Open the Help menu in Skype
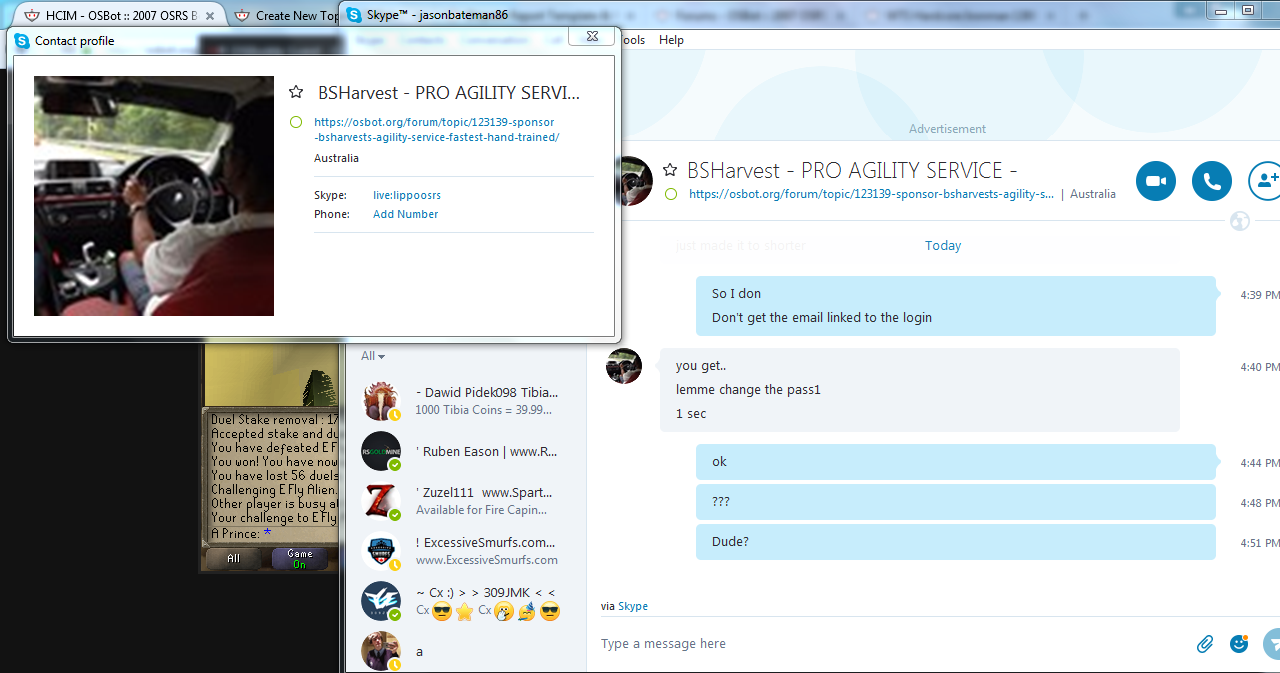 (672, 40)
